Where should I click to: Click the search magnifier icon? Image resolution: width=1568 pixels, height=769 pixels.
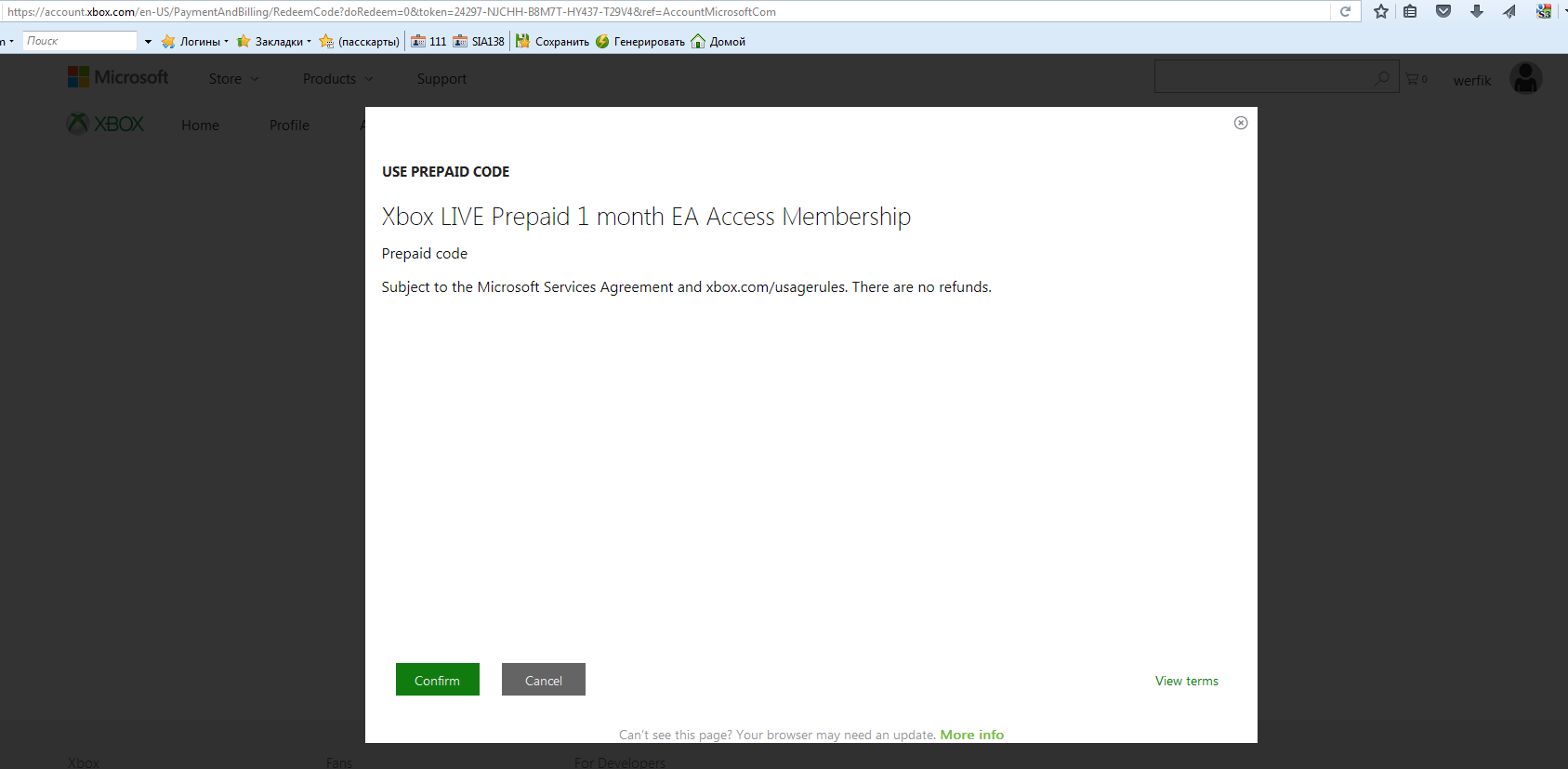click(x=1382, y=78)
